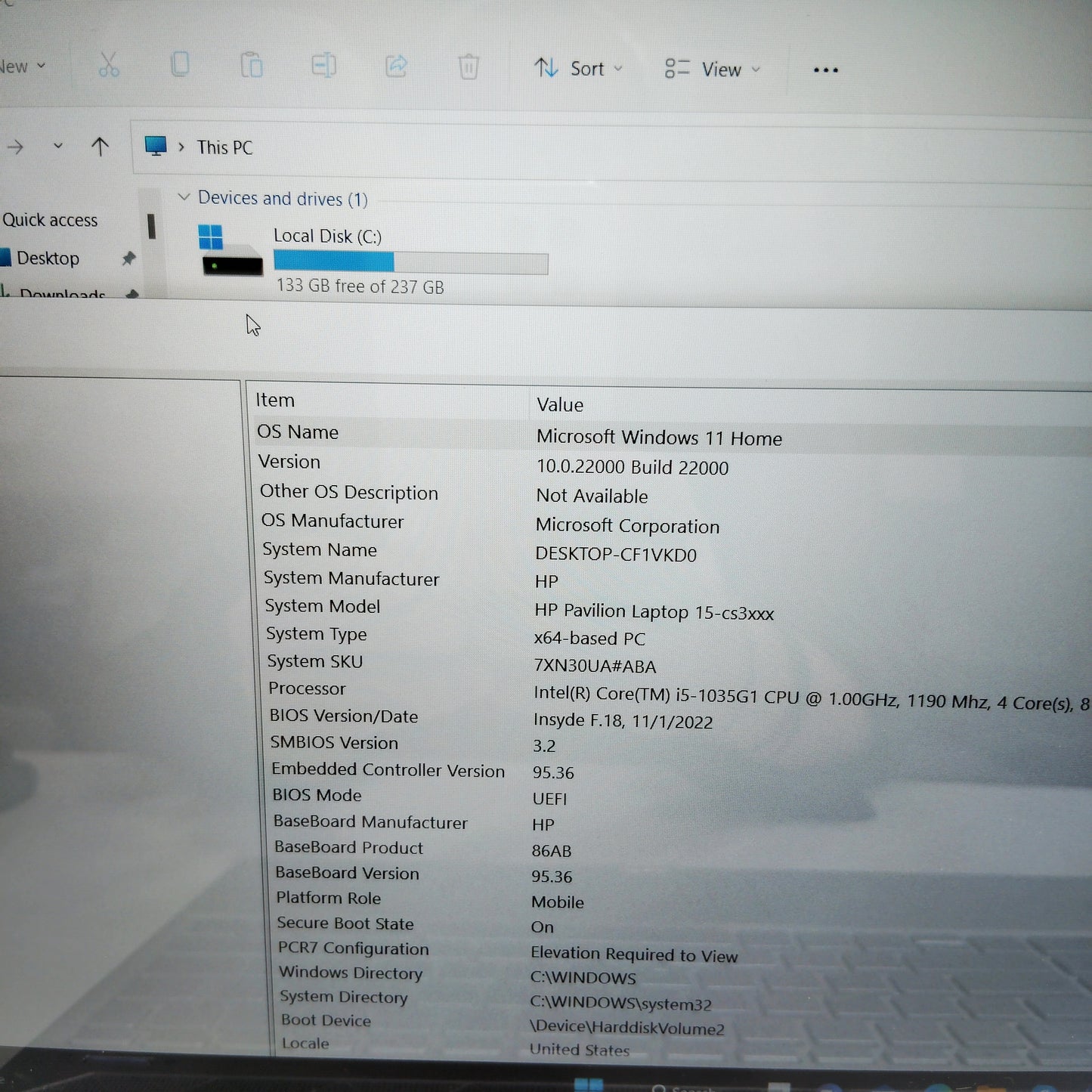Screen dimensions: 1092x1092
Task: Click 133 GB free of 237 GB text
Action: (x=360, y=286)
